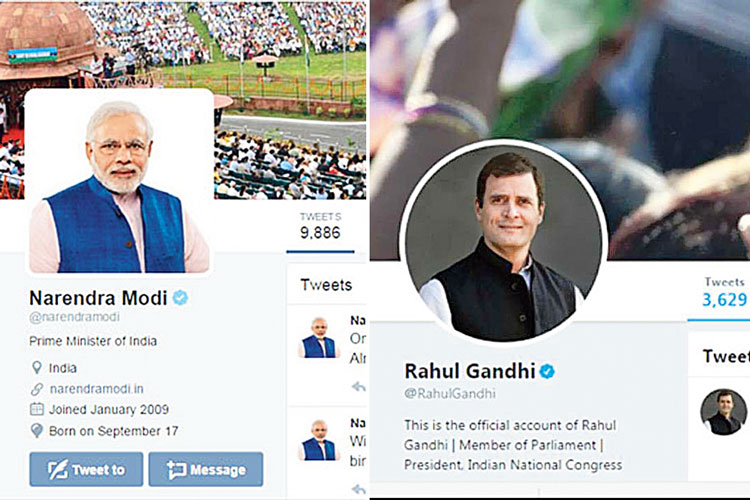Image resolution: width=750 pixels, height=500 pixels.
Task: Click the Tweet to button
Action: pos(86,469)
